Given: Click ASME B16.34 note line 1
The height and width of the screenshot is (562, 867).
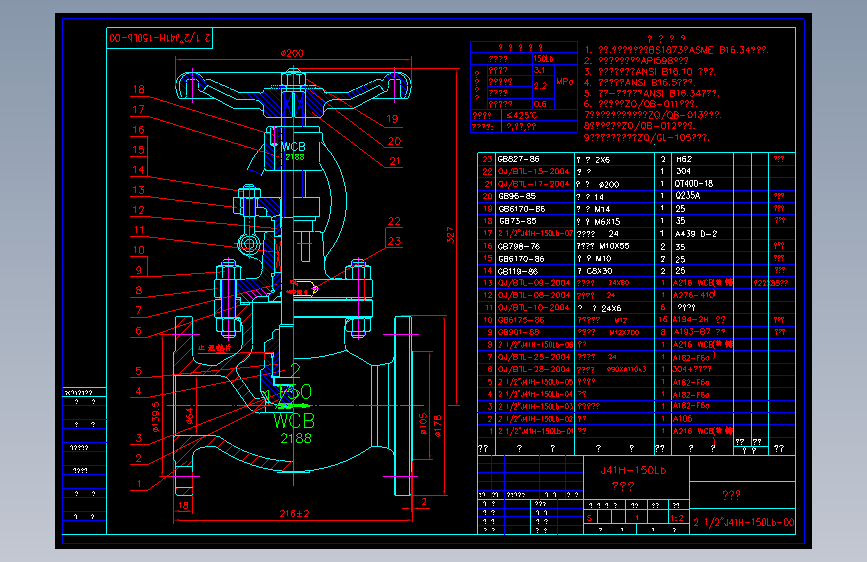Looking at the screenshot, I should pyautogui.click(x=676, y=50).
